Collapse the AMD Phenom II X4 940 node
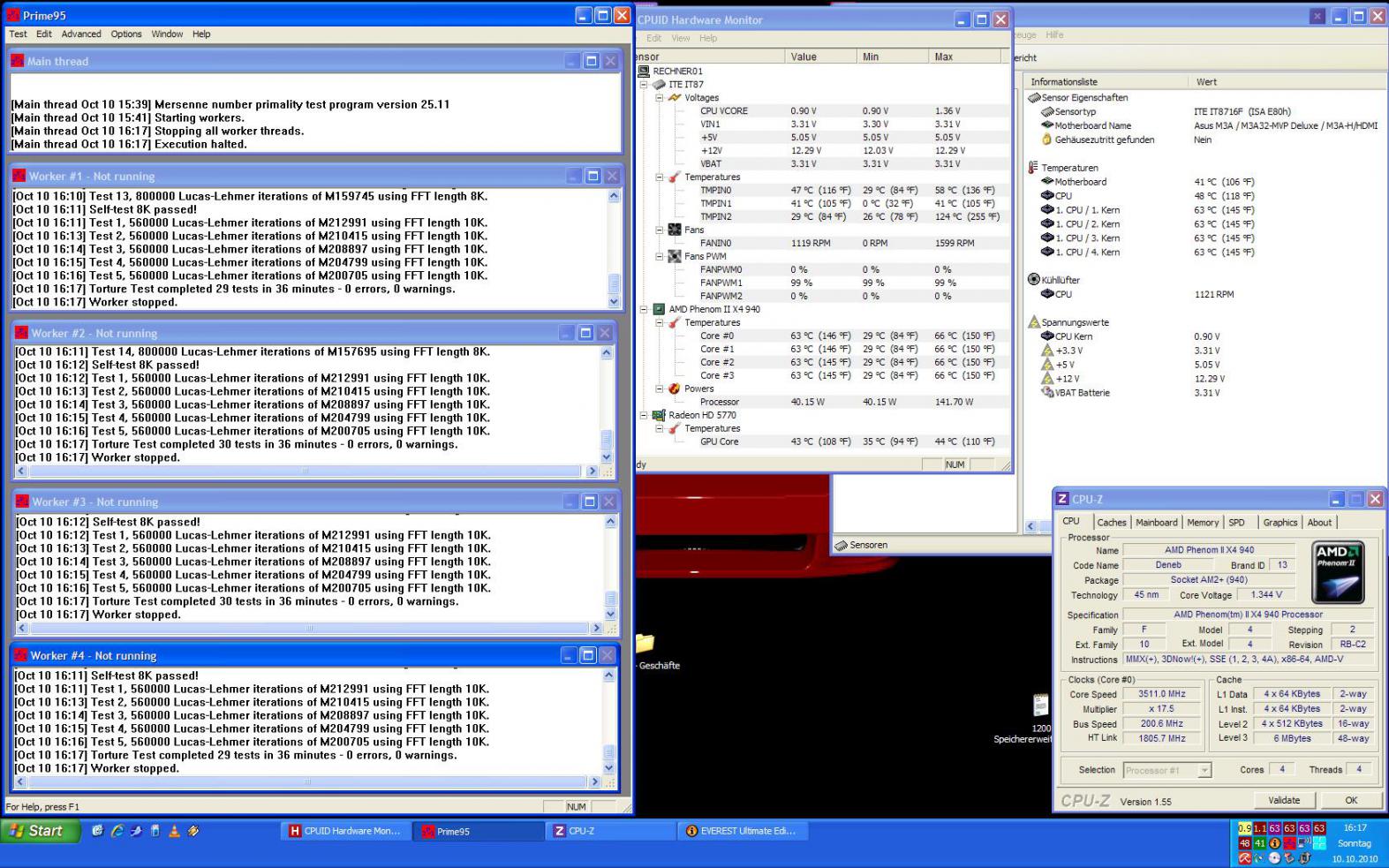 coord(644,309)
